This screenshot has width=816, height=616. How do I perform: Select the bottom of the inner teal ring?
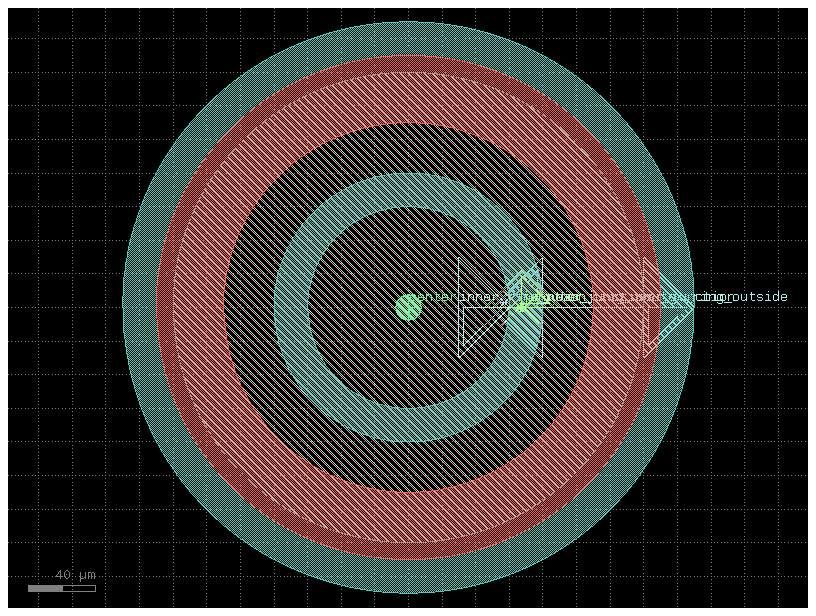[408, 424]
